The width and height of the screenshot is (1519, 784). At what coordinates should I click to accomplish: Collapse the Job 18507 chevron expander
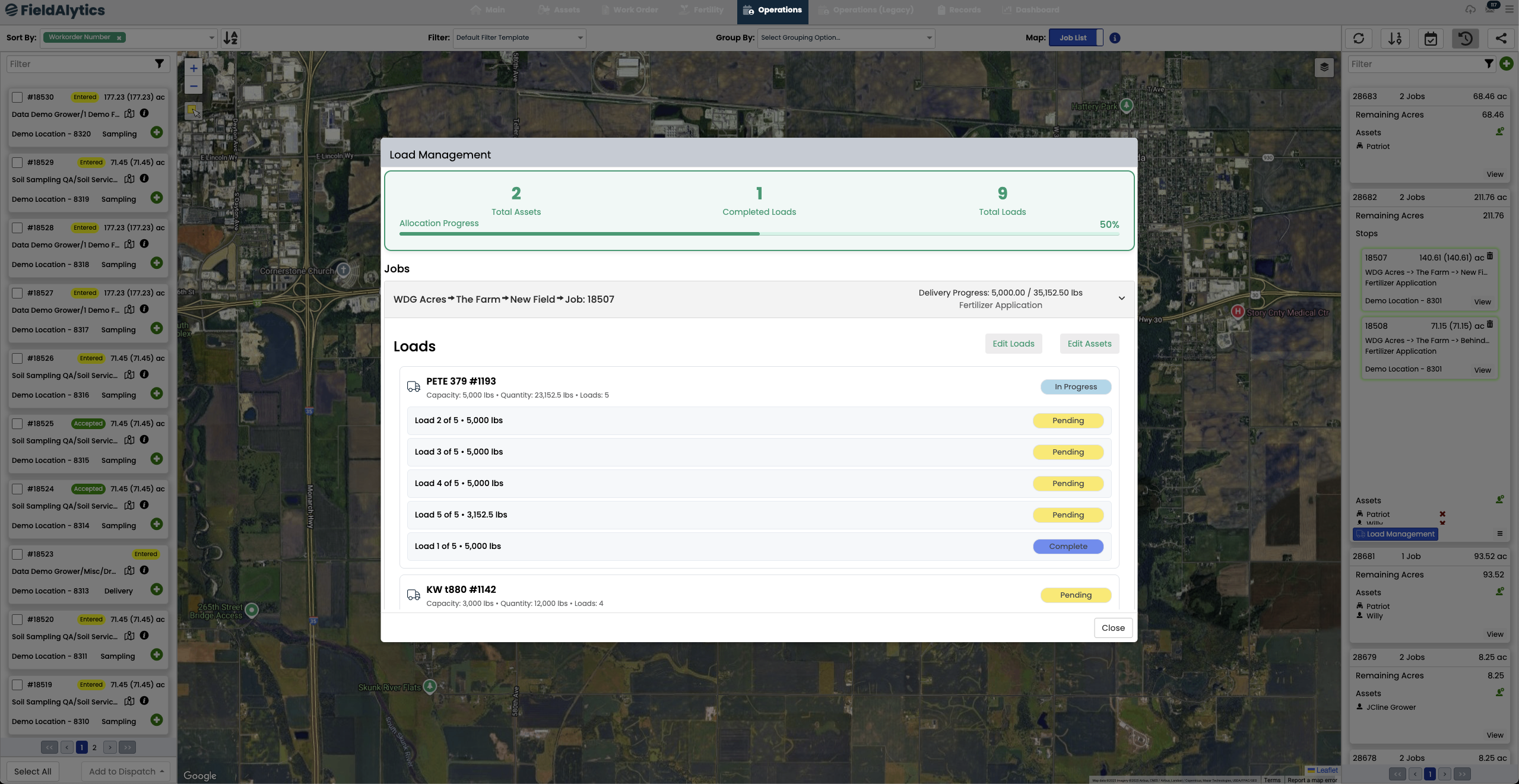pos(1121,299)
